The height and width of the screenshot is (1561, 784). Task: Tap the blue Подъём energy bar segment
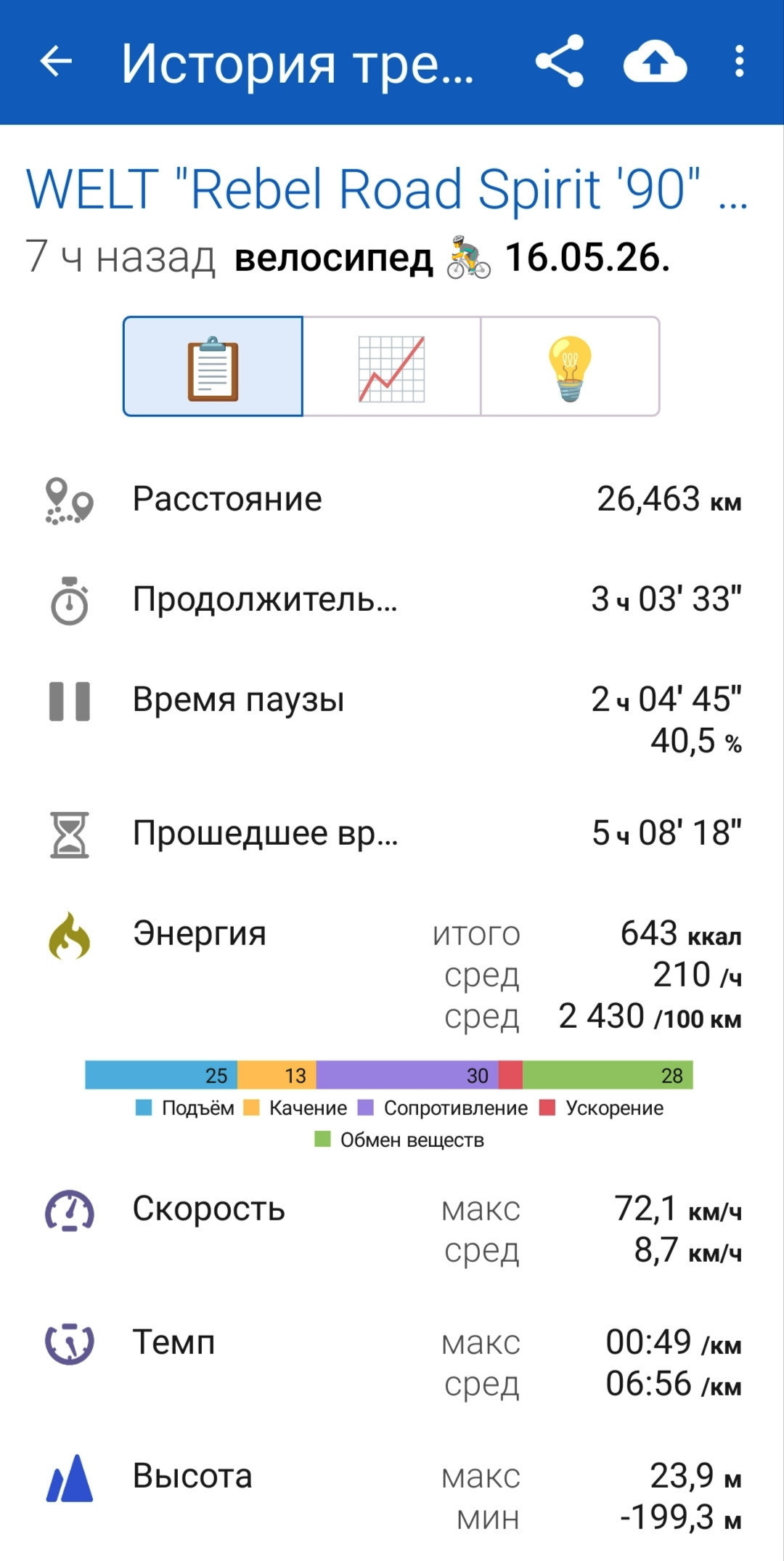point(161,1075)
